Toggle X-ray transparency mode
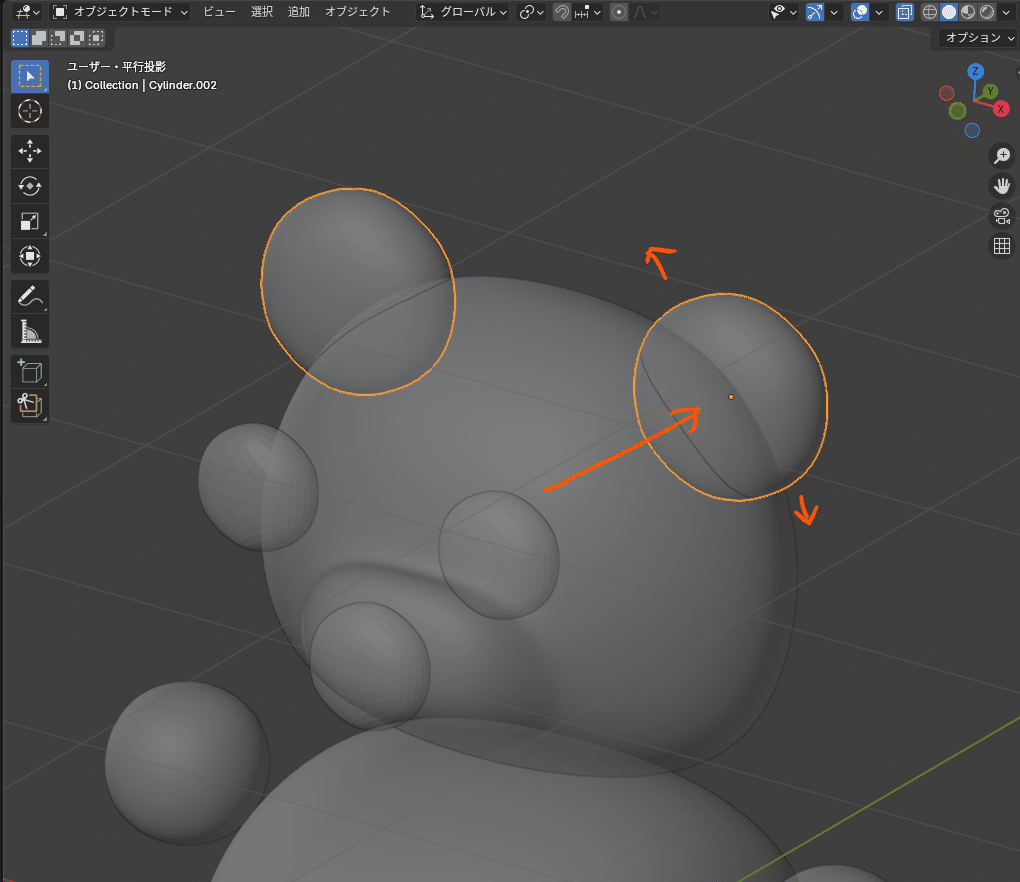This screenshot has width=1020, height=882. click(x=904, y=12)
